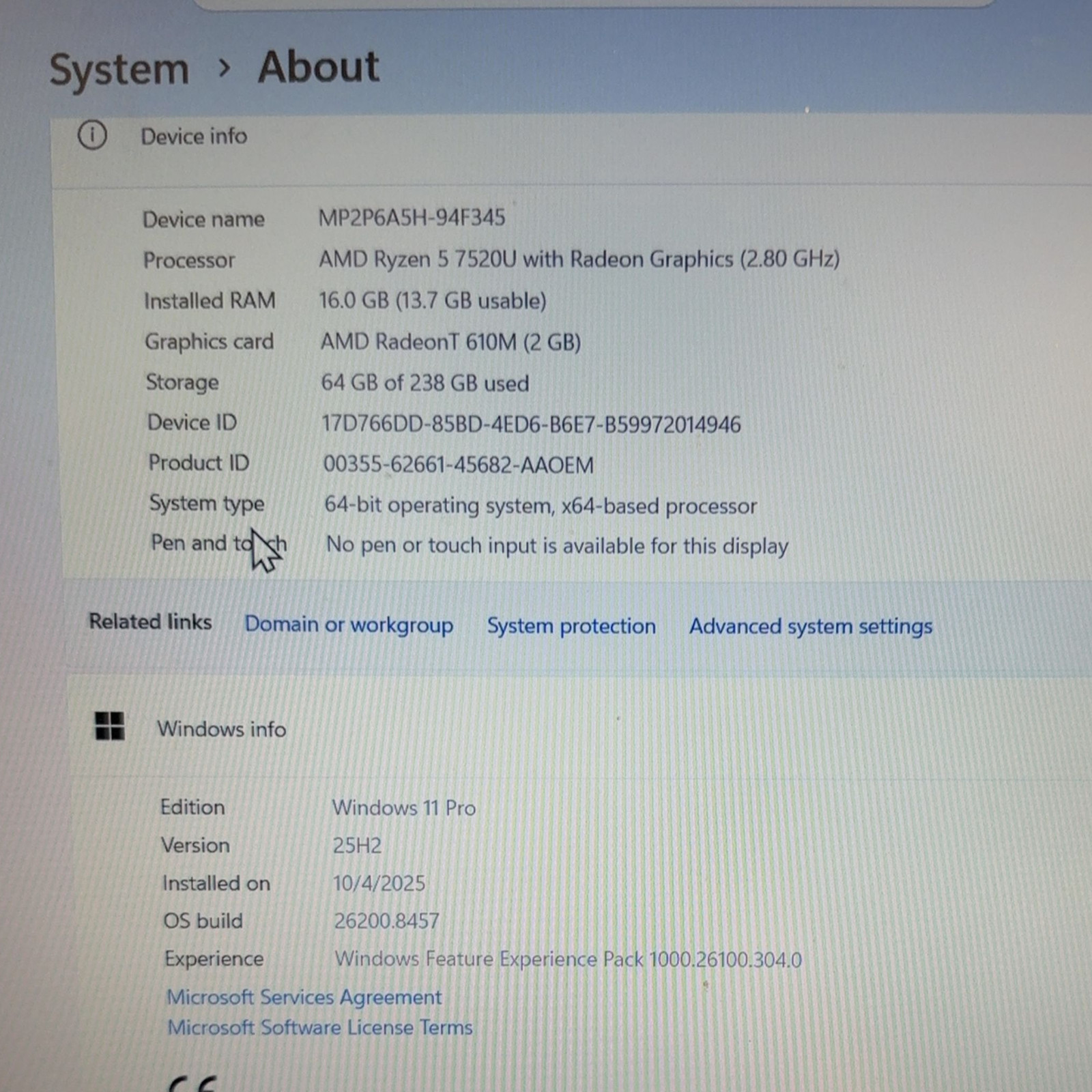Select the Device ID value 17D766DD-85BD
Viewport: 1092px width, 1092px height.
pyautogui.click(x=531, y=424)
